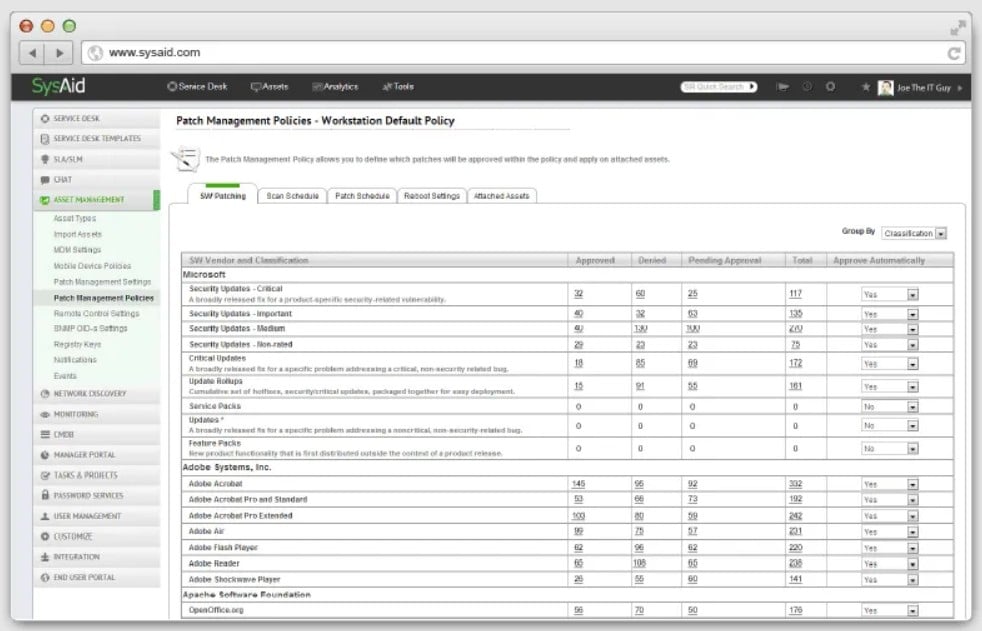Screen dimensions: 982x631
Task: Click pending count 92 for Adobe Acrobat
Action: [x=692, y=484]
